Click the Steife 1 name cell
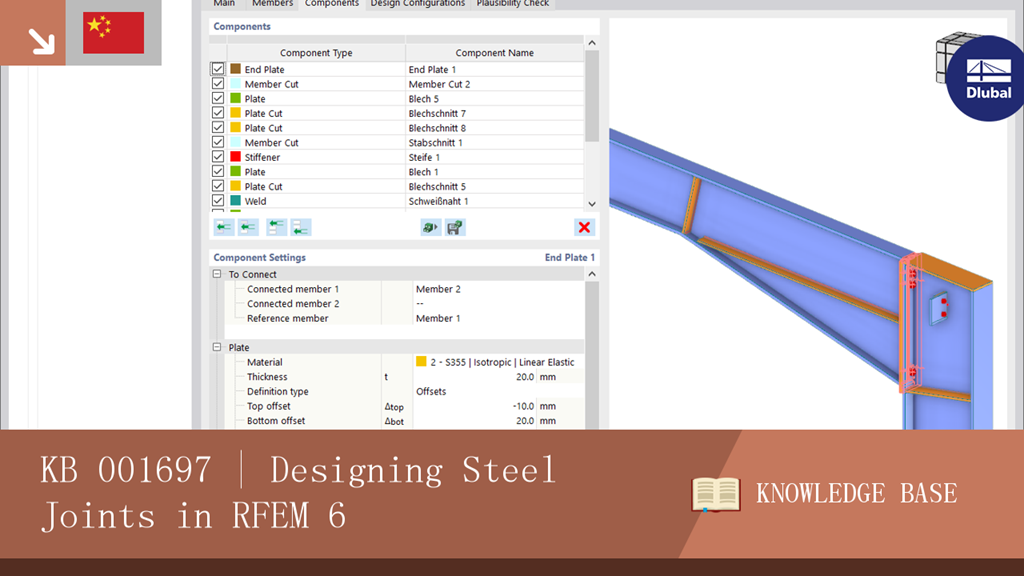 pyautogui.click(x=494, y=157)
